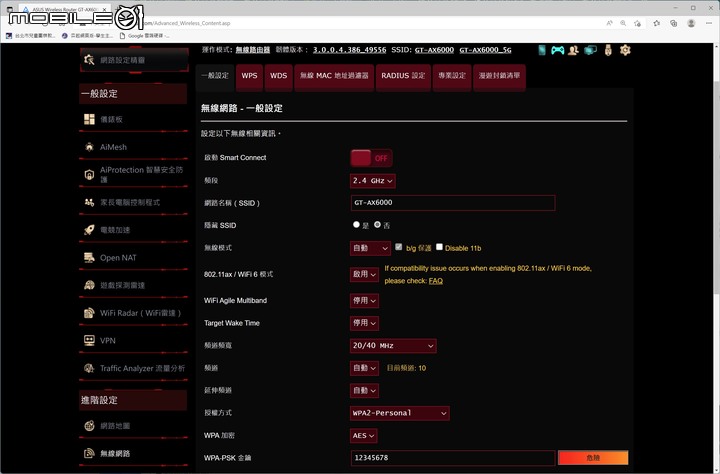Click browser read aloud icon

609,23
